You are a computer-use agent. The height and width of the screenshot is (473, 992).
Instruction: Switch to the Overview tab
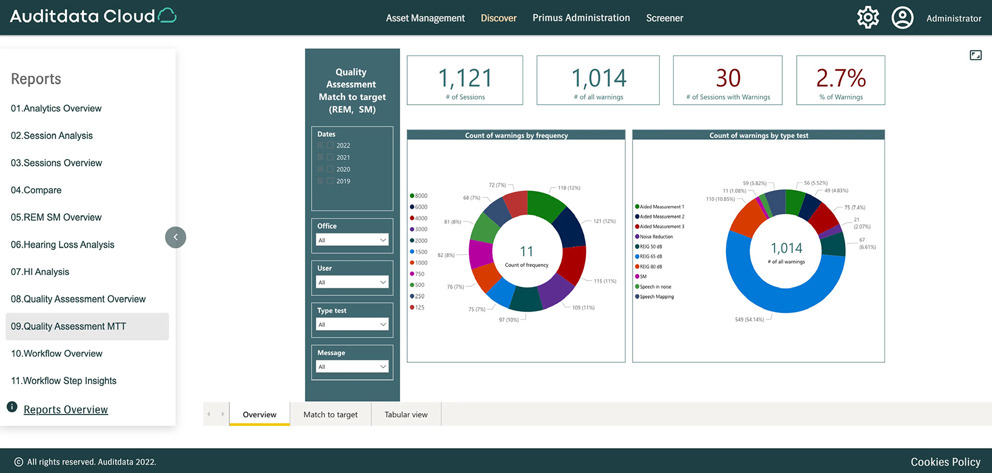point(259,414)
